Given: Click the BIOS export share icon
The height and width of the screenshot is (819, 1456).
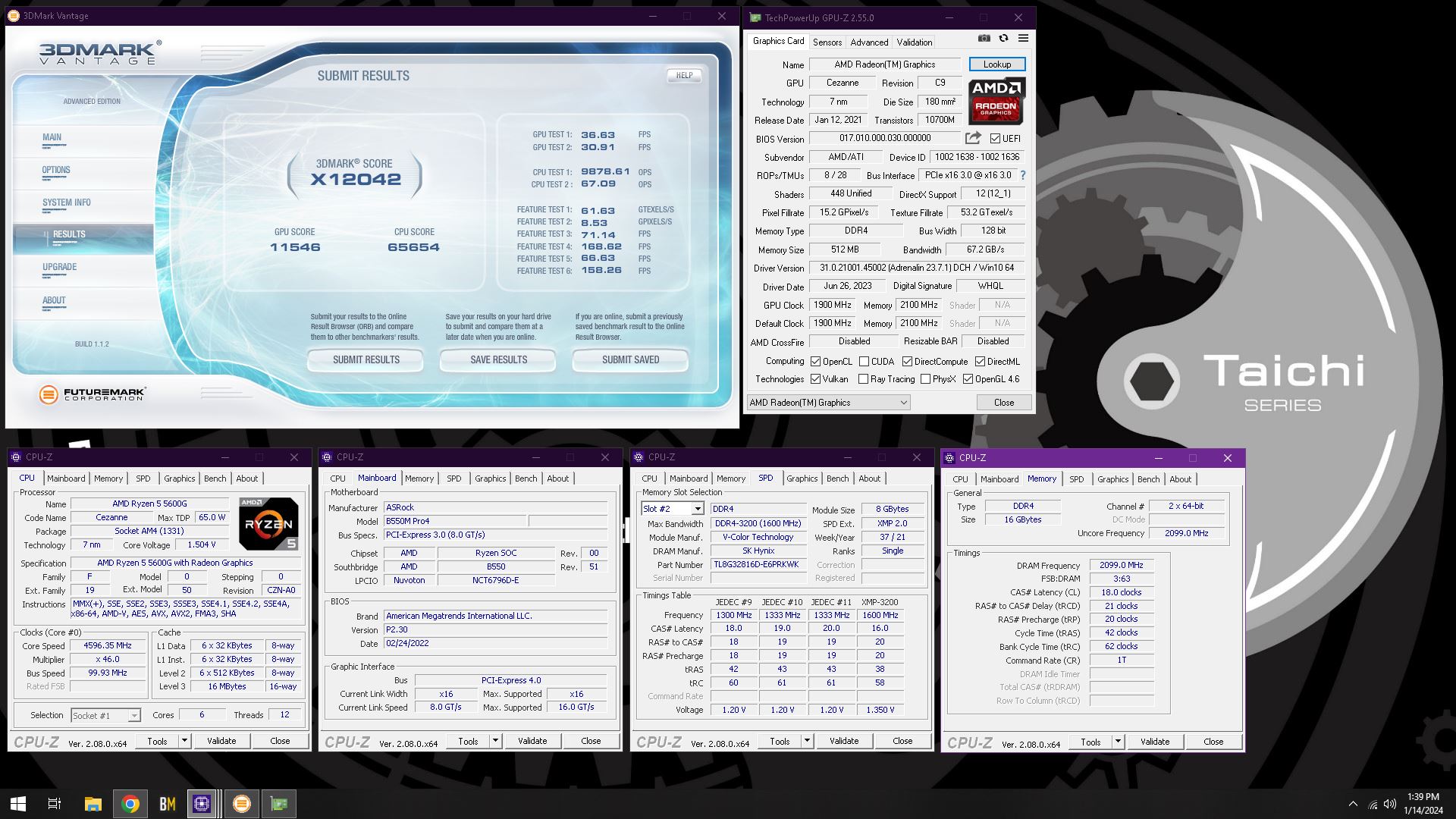Looking at the screenshot, I should (x=973, y=138).
